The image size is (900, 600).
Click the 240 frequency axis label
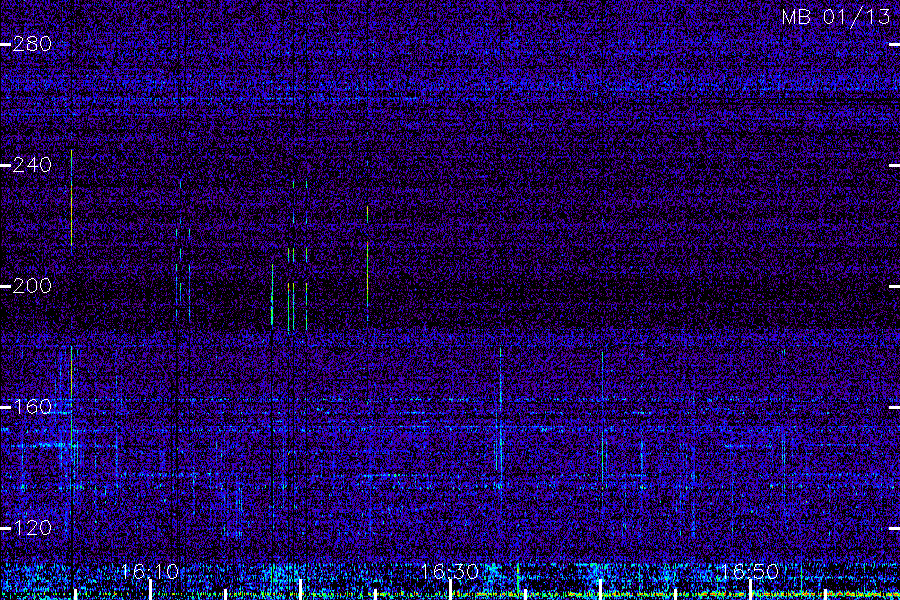32,165
